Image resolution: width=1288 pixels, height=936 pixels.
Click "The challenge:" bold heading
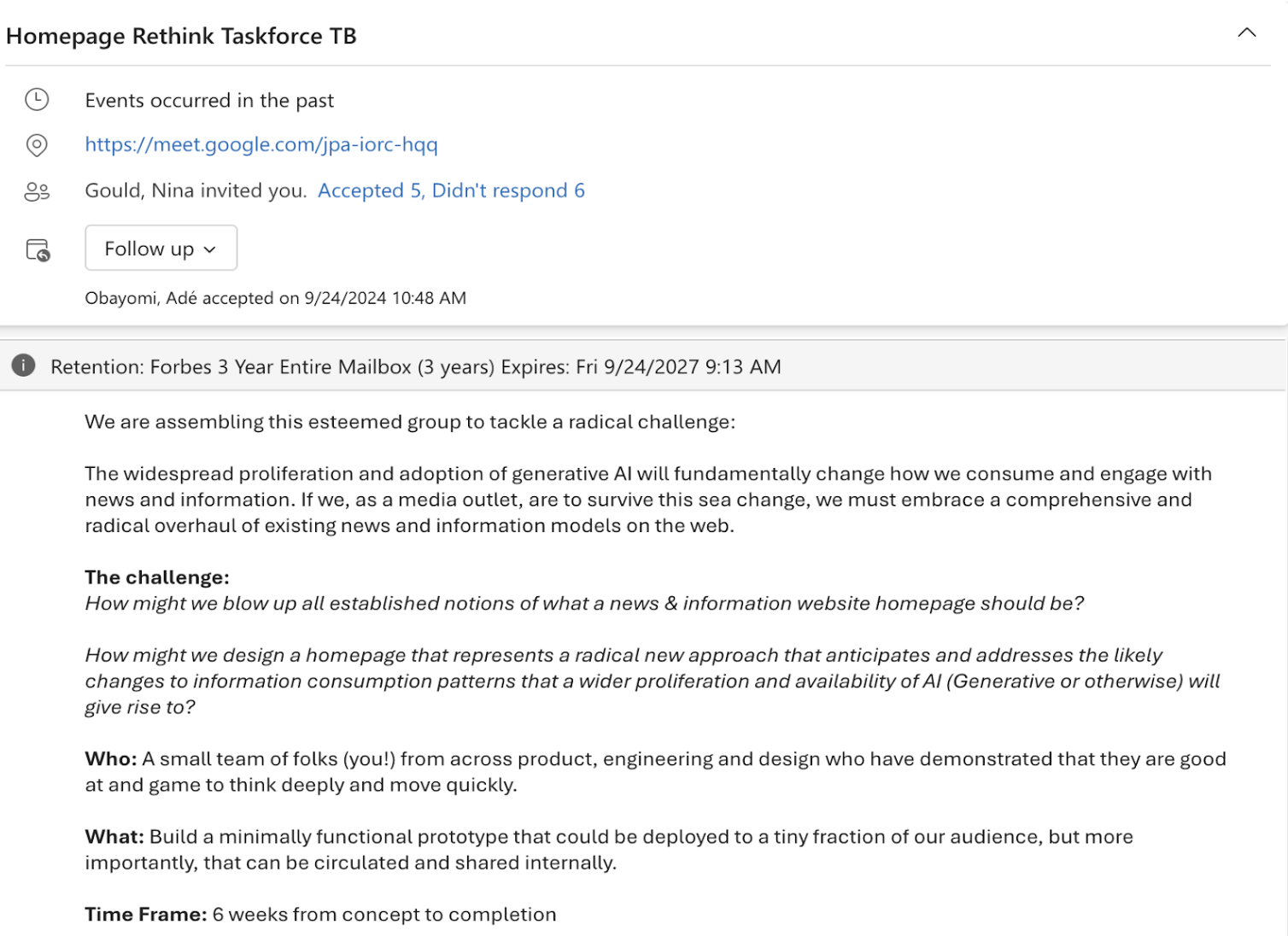(x=157, y=577)
